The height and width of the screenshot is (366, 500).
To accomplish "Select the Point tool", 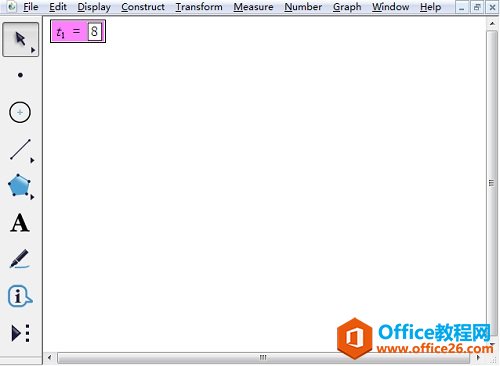I will (x=20, y=75).
